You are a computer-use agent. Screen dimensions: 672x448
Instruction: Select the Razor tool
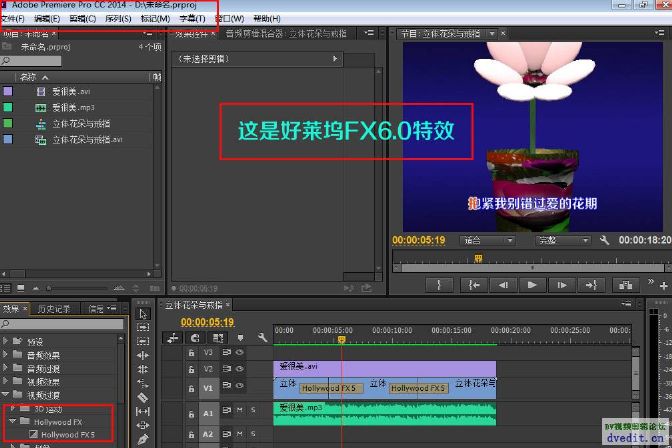[x=143, y=398]
